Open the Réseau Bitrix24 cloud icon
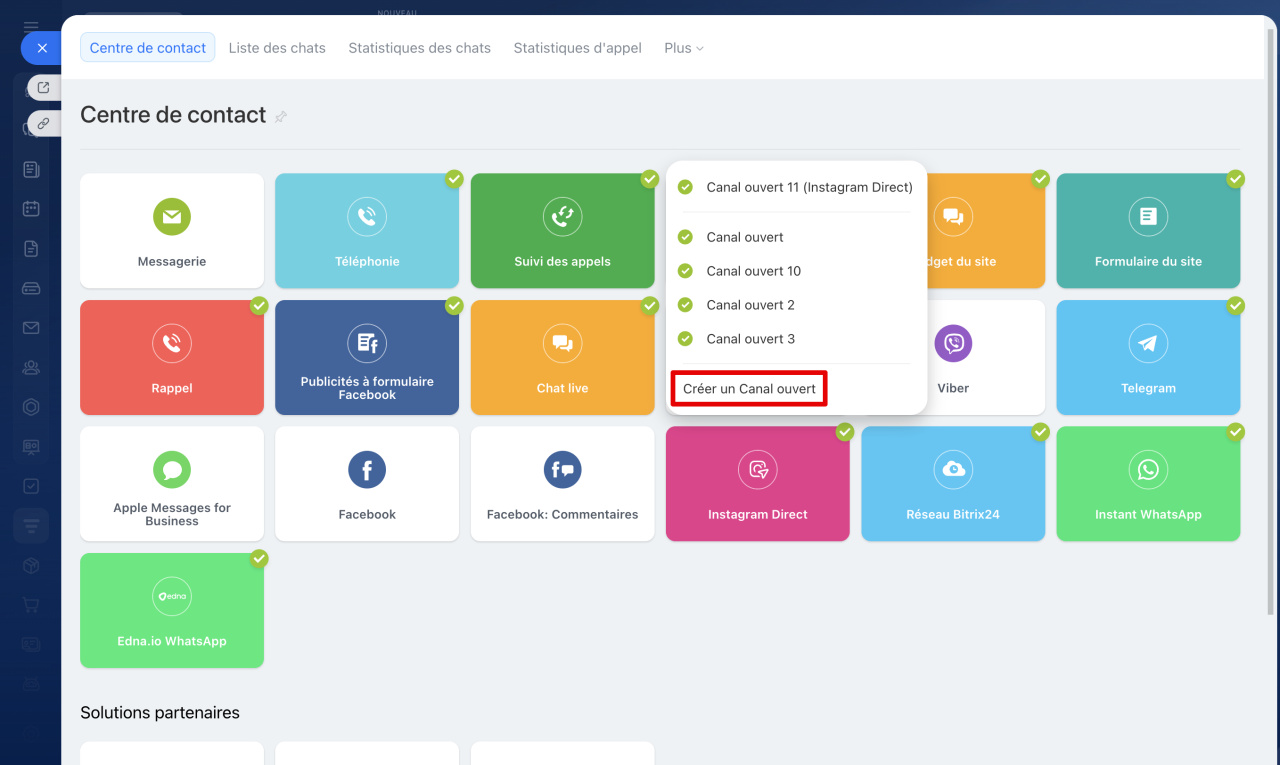This screenshot has height=765, width=1280. point(953,469)
